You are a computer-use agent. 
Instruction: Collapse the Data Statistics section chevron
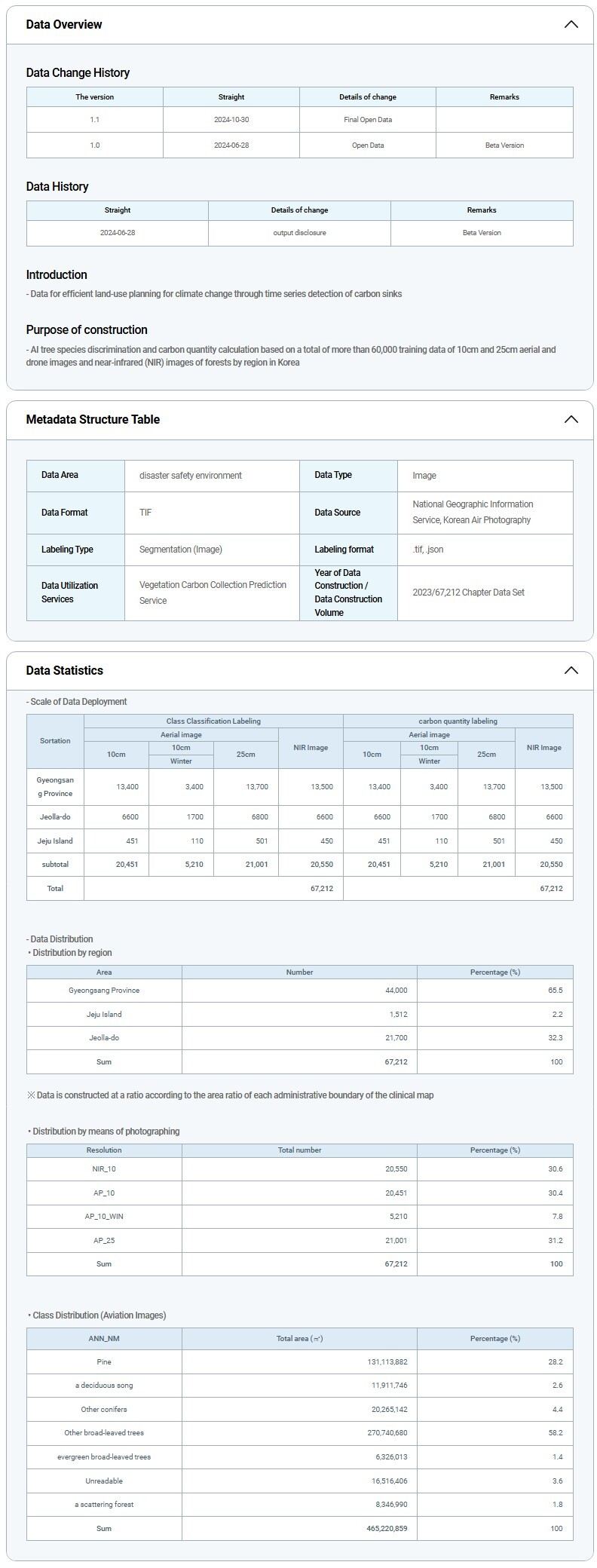pyautogui.click(x=571, y=670)
